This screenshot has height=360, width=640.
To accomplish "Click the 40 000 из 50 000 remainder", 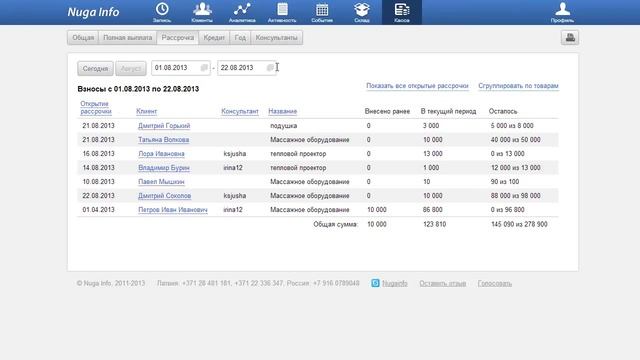I will (516, 140).
